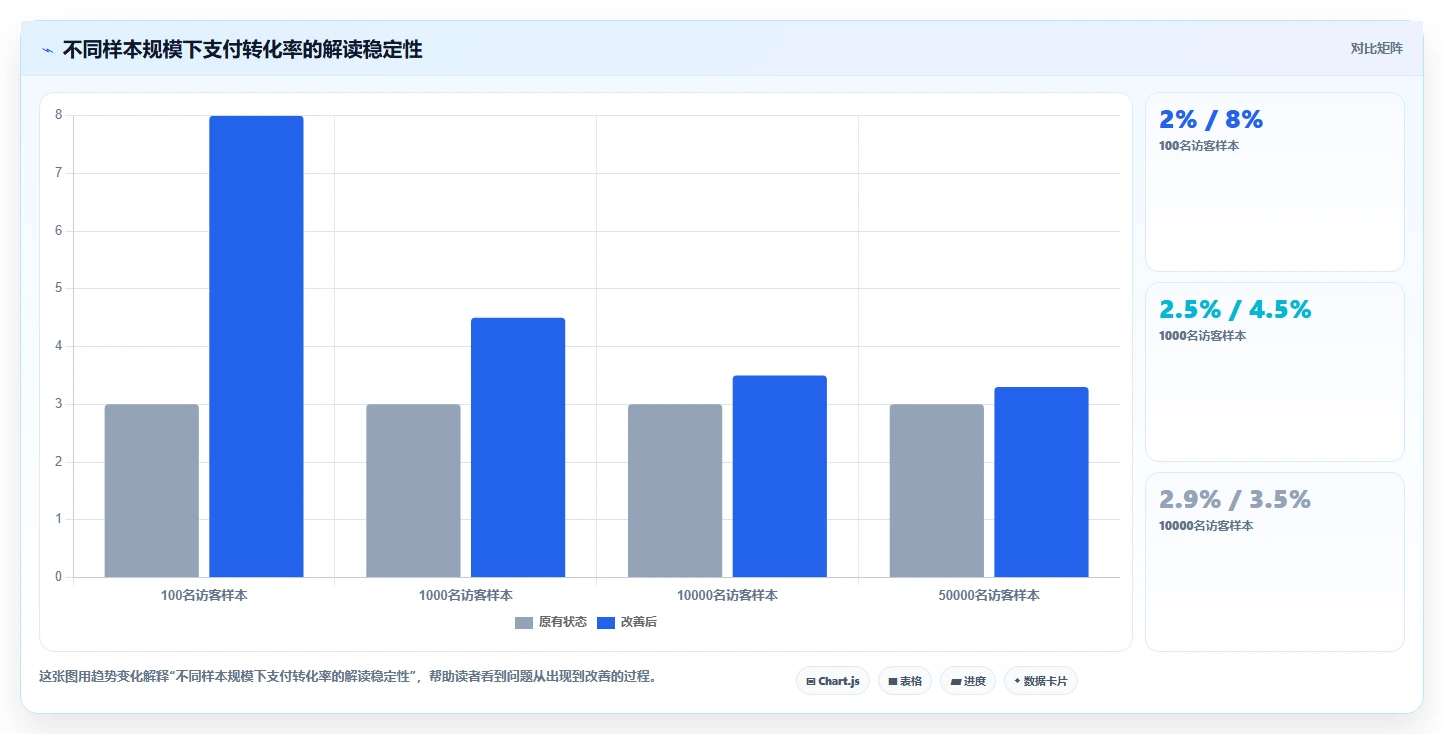This screenshot has height=734, width=1444.
Task: Click the caption sentence below the chart
Action: point(349,676)
